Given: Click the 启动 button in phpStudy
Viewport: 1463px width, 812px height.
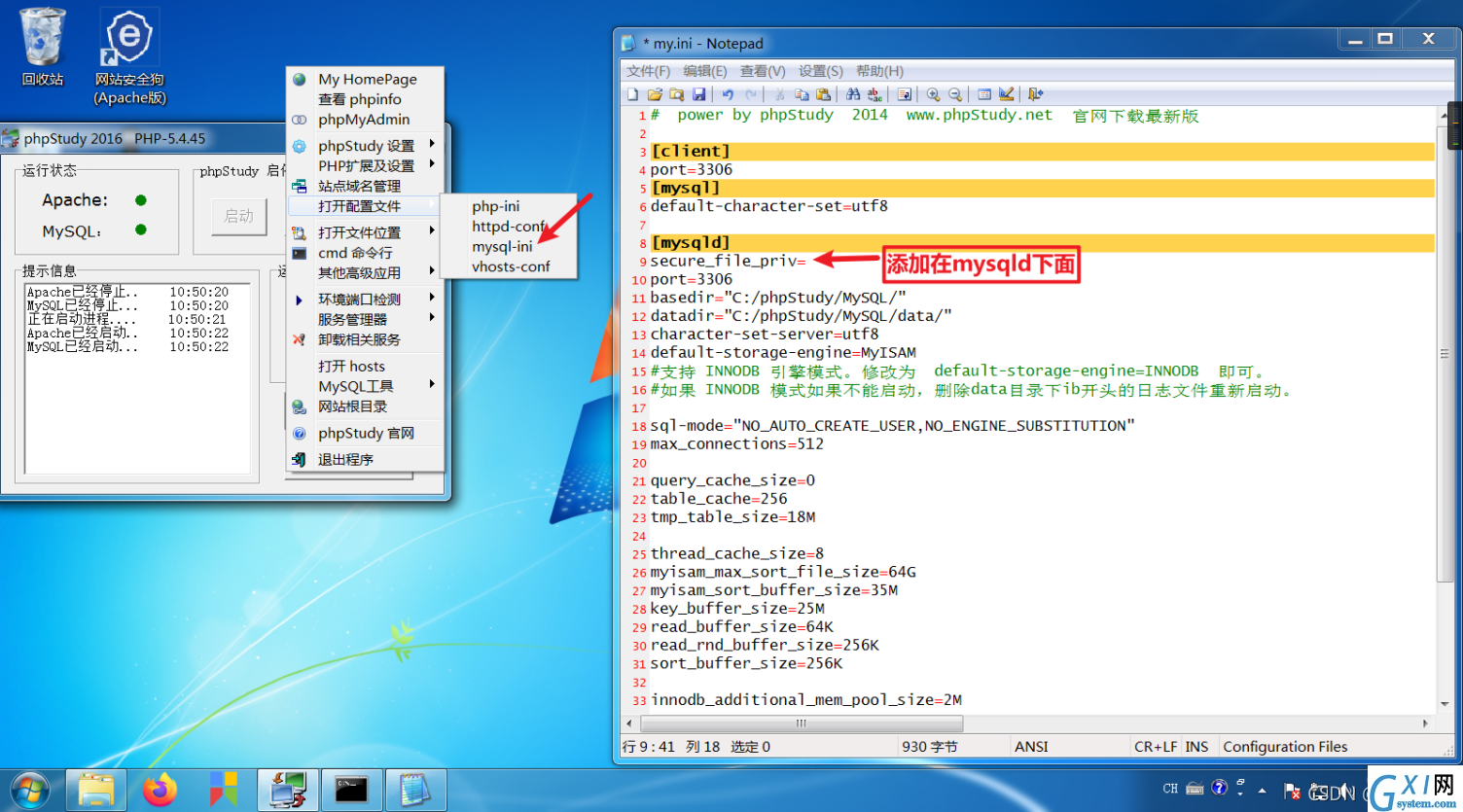Looking at the screenshot, I should pos(239,216).
